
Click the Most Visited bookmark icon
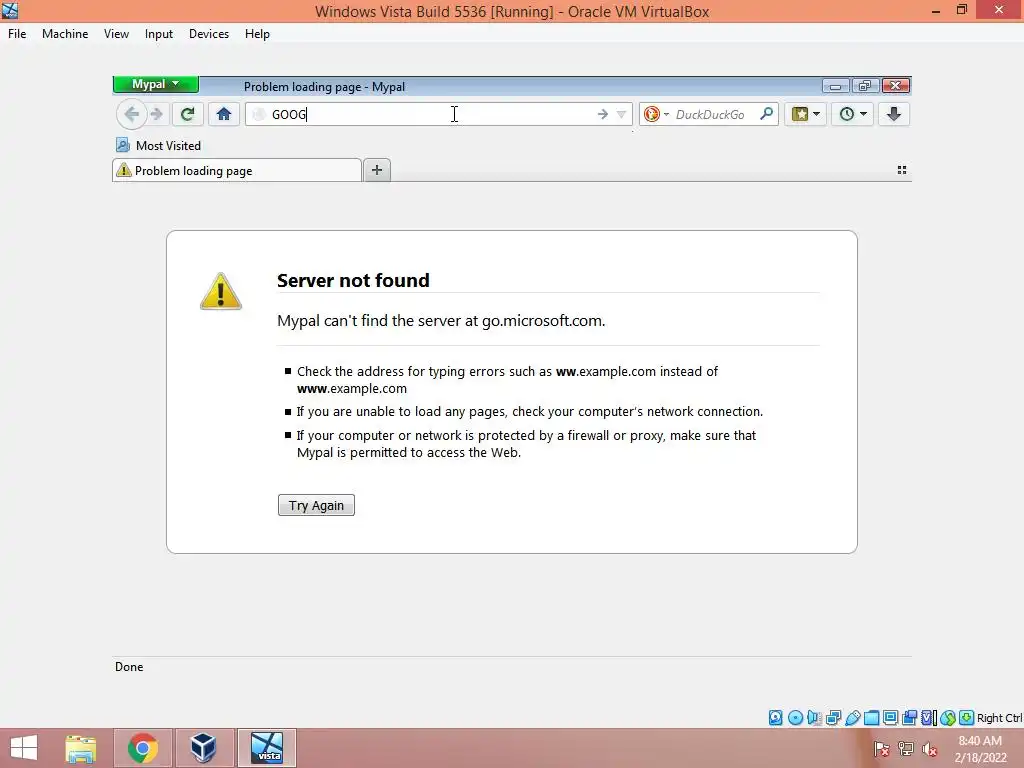pos(123,145)
